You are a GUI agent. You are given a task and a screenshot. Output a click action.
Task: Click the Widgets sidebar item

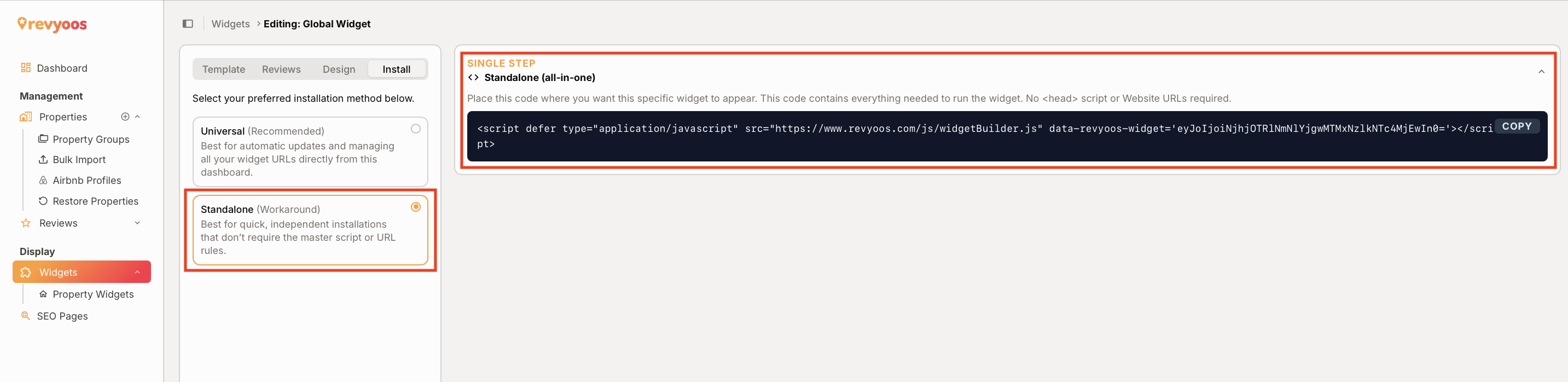click(82, 273)
